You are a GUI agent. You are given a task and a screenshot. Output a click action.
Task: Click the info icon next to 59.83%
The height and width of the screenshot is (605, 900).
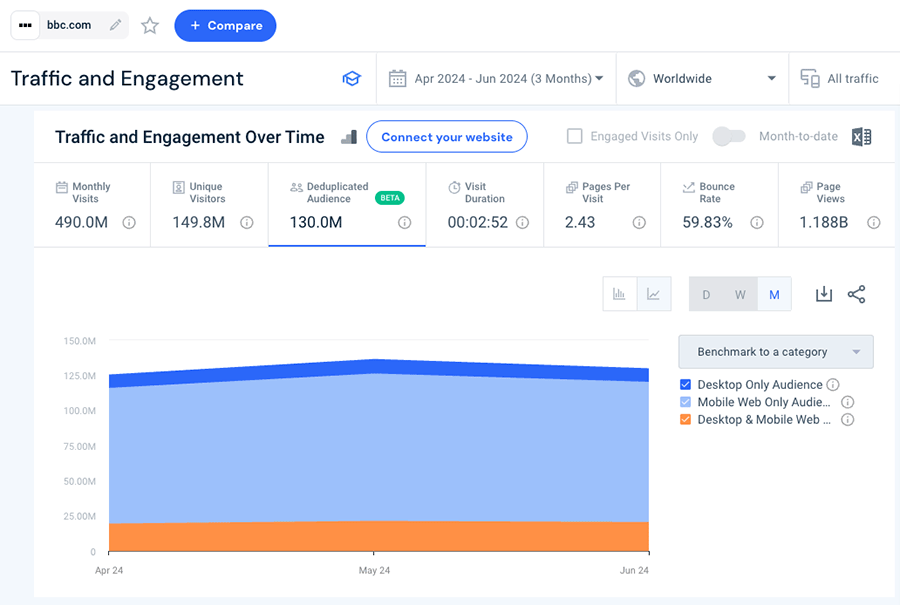[x=757, y=223]
